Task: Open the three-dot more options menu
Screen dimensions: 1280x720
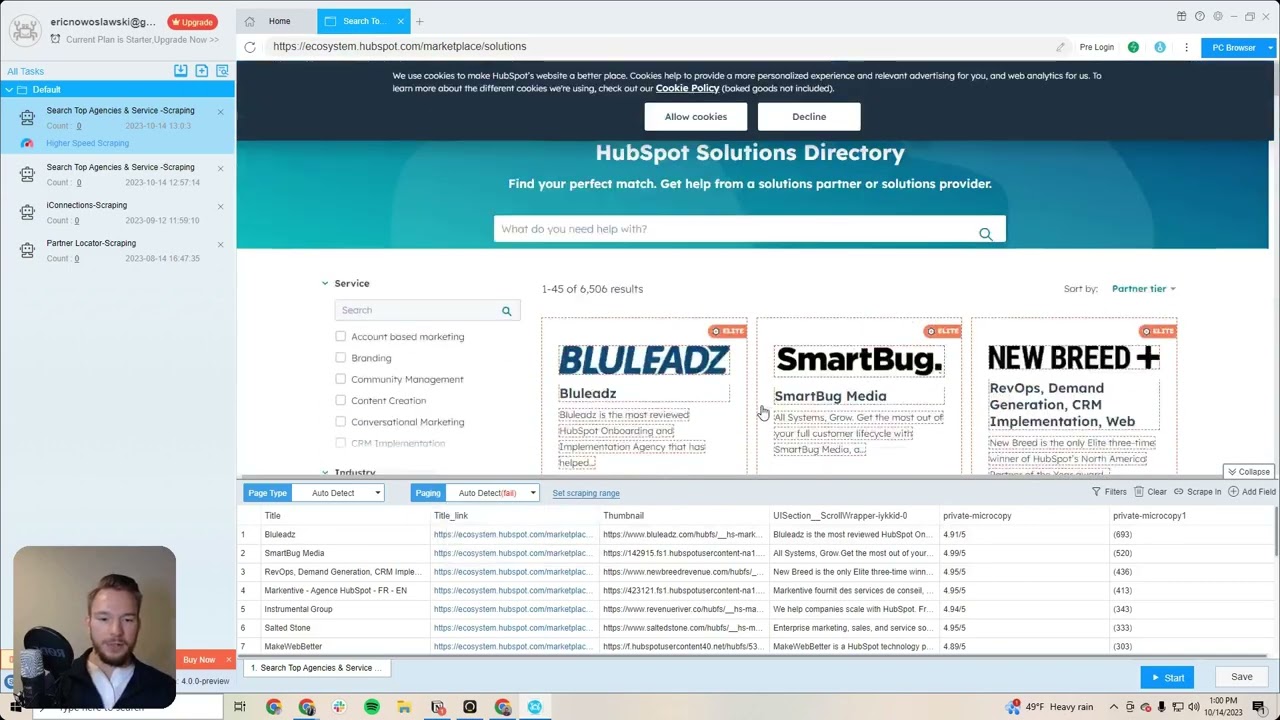Action: coord(1186,47)
